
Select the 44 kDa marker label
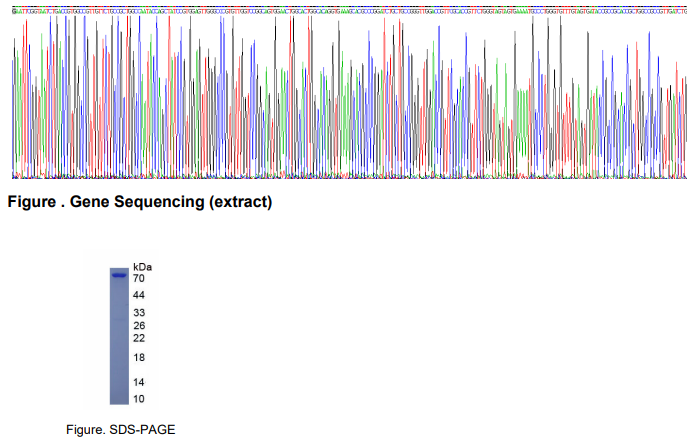139,296
